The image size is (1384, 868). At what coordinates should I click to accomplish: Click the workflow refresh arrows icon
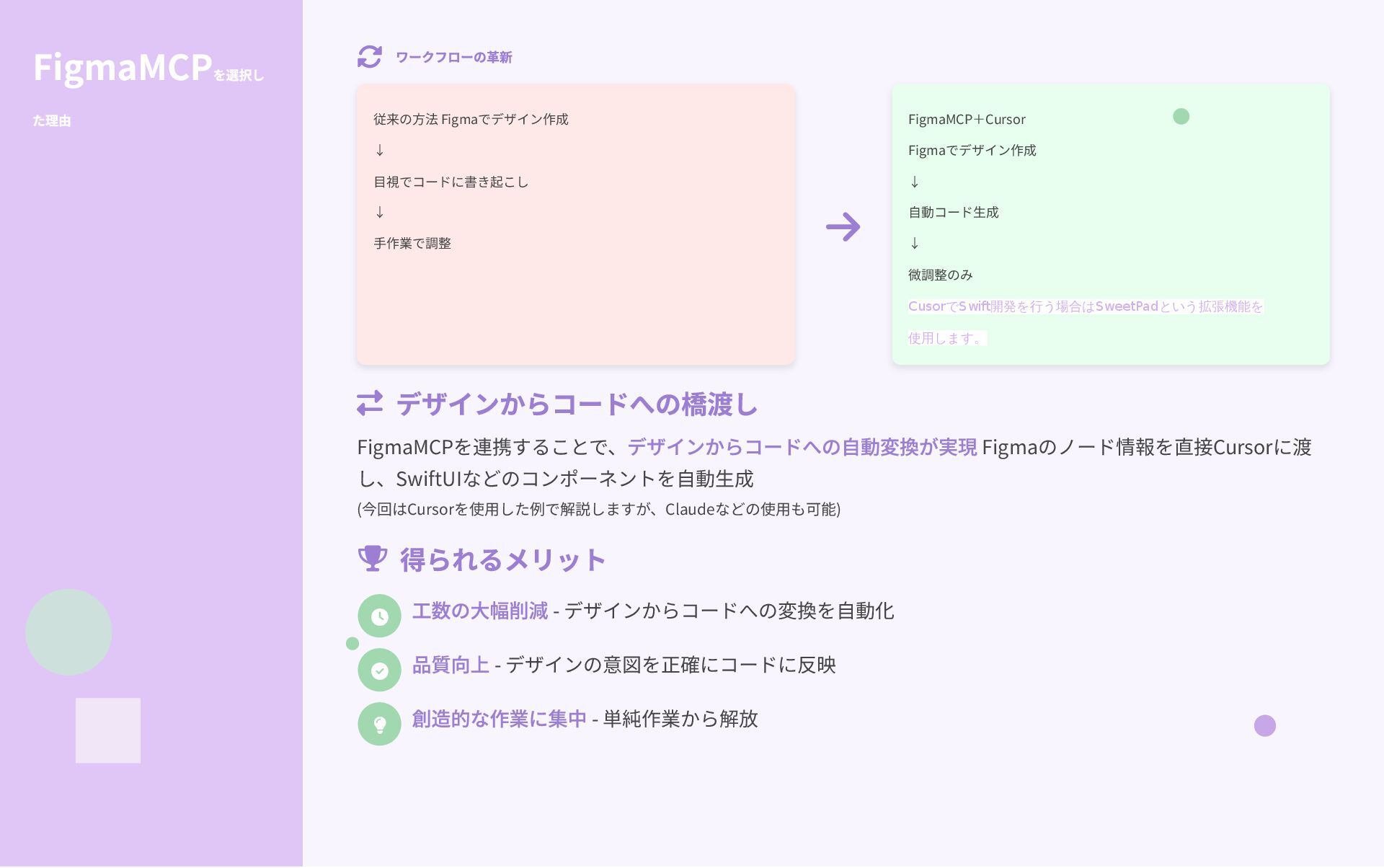tap(370, 57)
